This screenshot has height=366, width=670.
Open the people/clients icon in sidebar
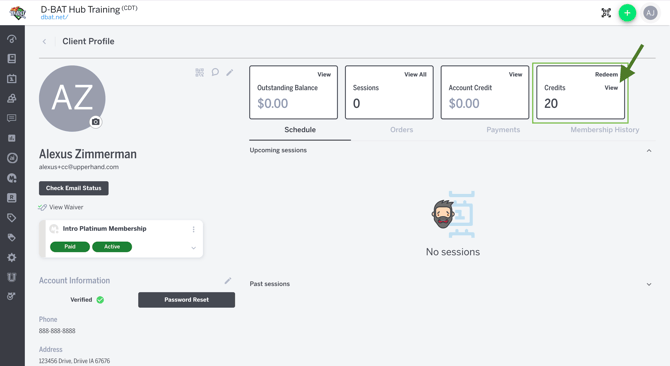(x=12, y=98)
